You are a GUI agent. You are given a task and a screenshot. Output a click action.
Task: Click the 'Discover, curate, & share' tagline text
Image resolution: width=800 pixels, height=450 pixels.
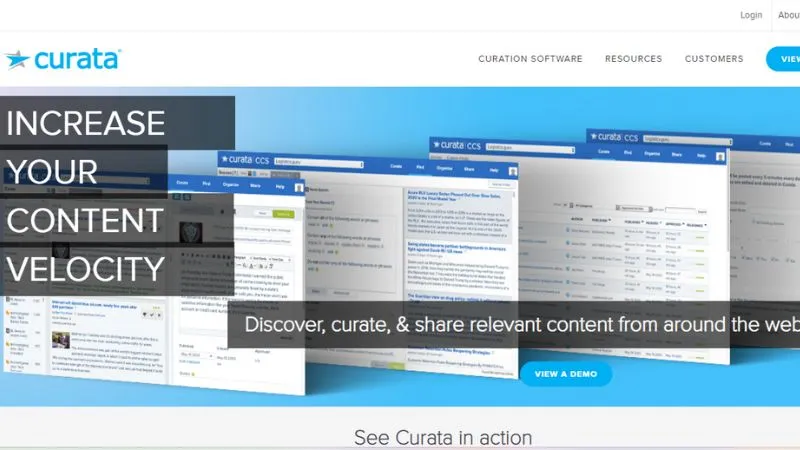click(522, 324)
